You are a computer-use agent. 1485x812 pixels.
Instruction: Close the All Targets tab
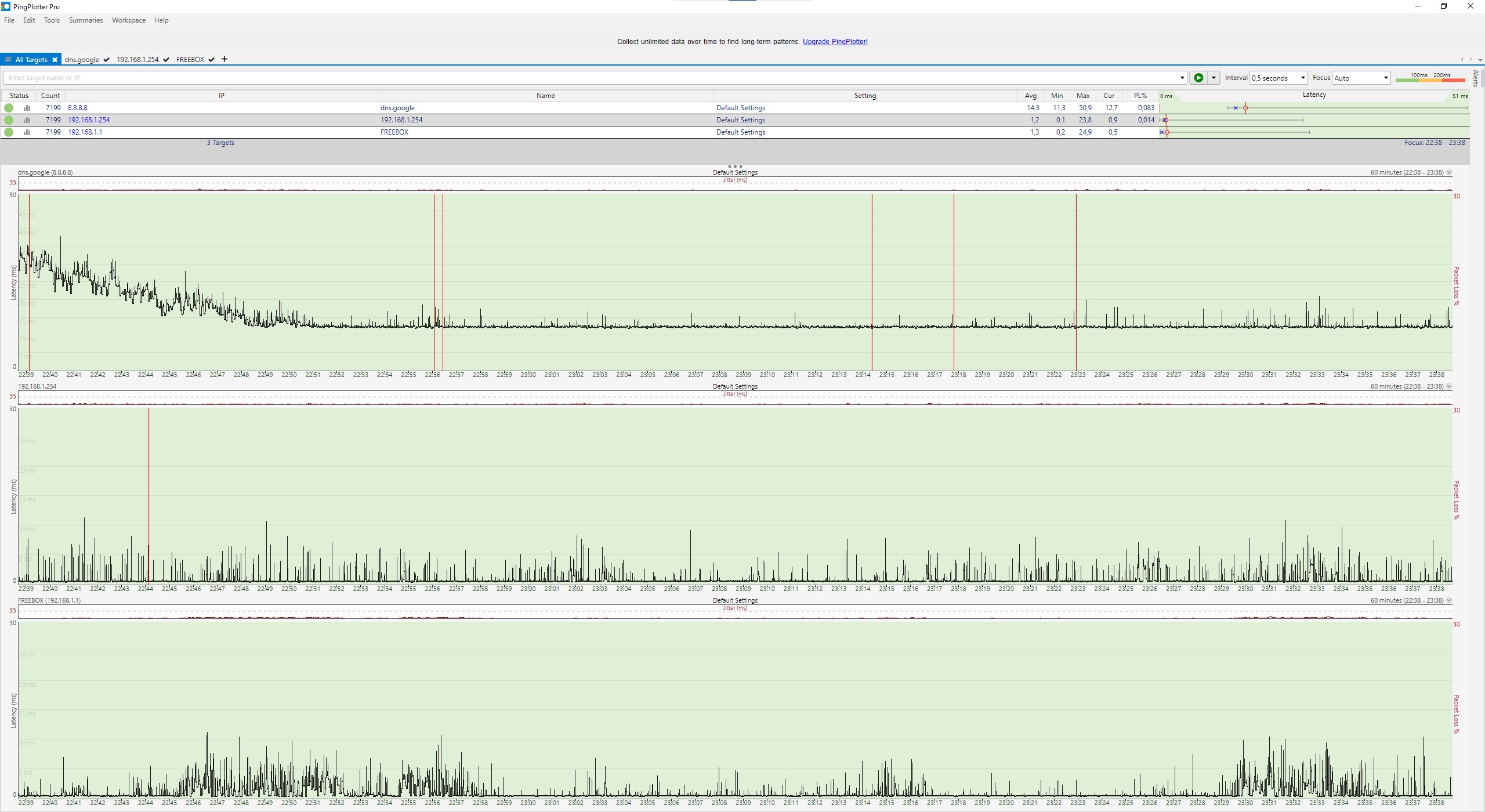[x=55, y=60]
